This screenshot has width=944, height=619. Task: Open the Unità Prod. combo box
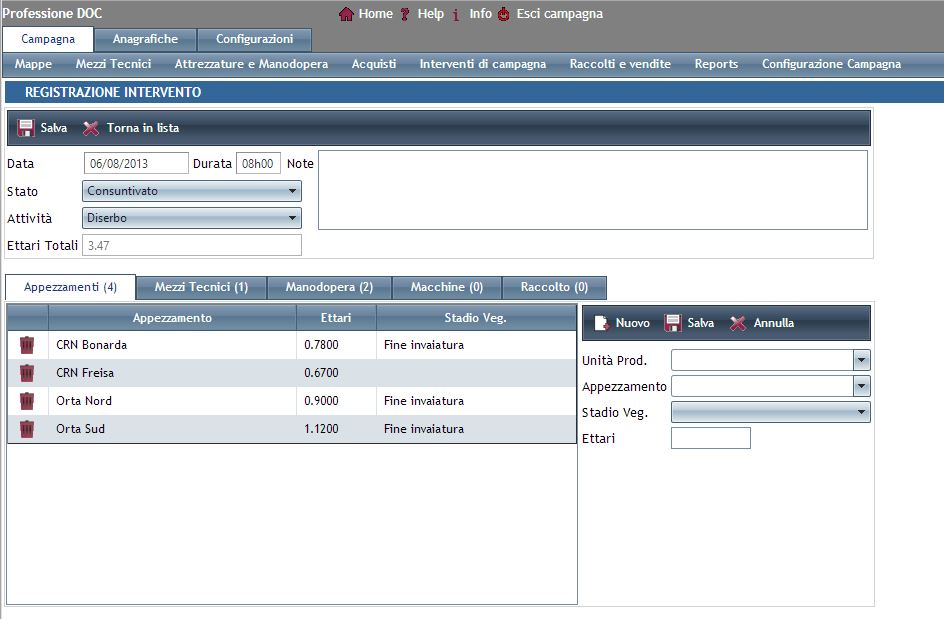(770, 360)
